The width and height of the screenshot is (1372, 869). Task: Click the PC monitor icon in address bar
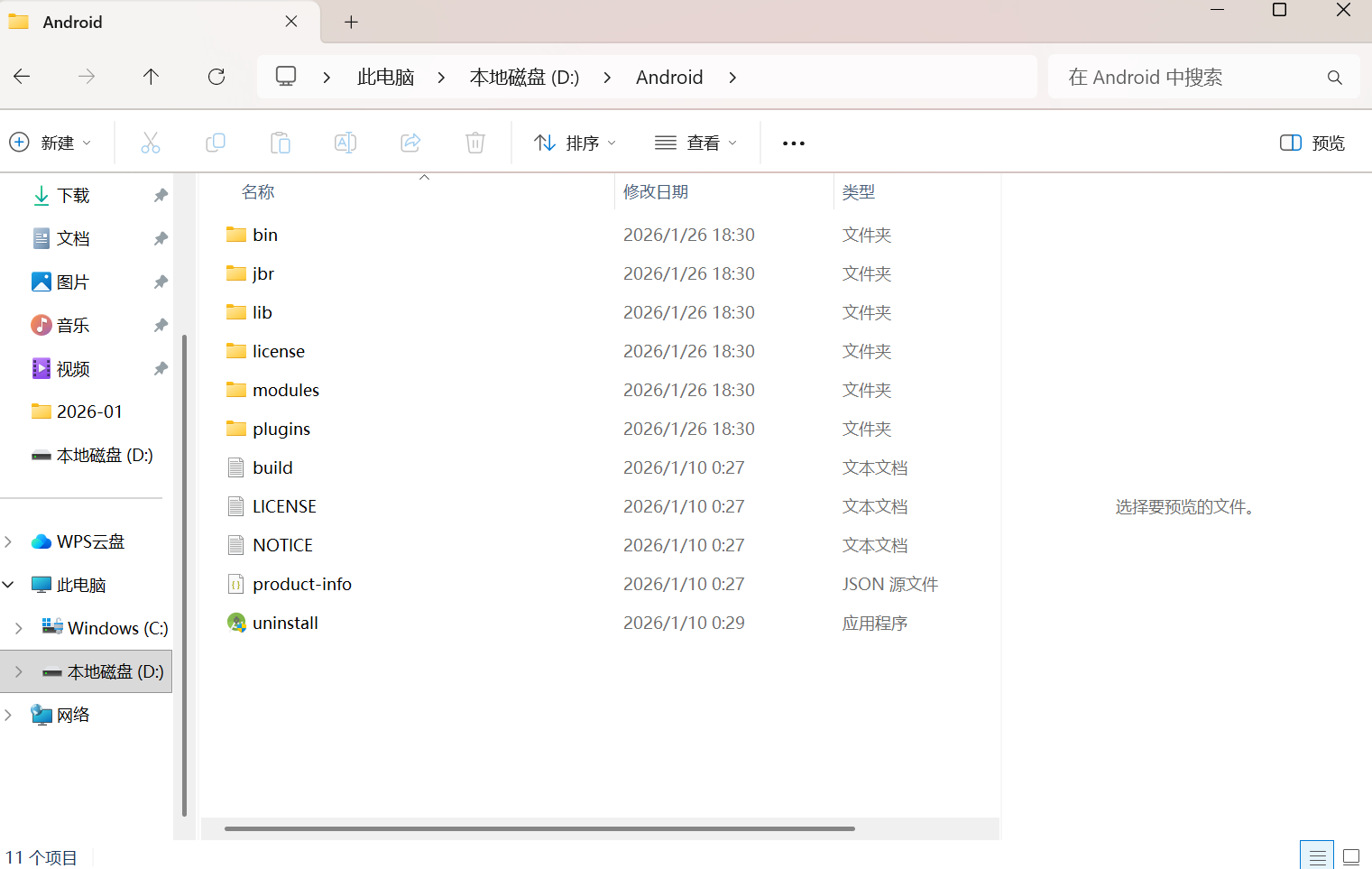[286, 77]
